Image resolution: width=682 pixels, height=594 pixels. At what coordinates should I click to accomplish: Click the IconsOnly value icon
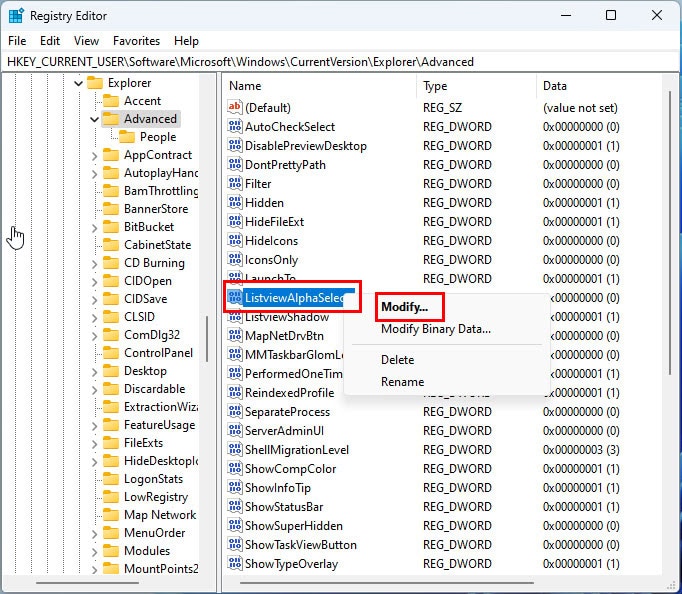[235, 260]
